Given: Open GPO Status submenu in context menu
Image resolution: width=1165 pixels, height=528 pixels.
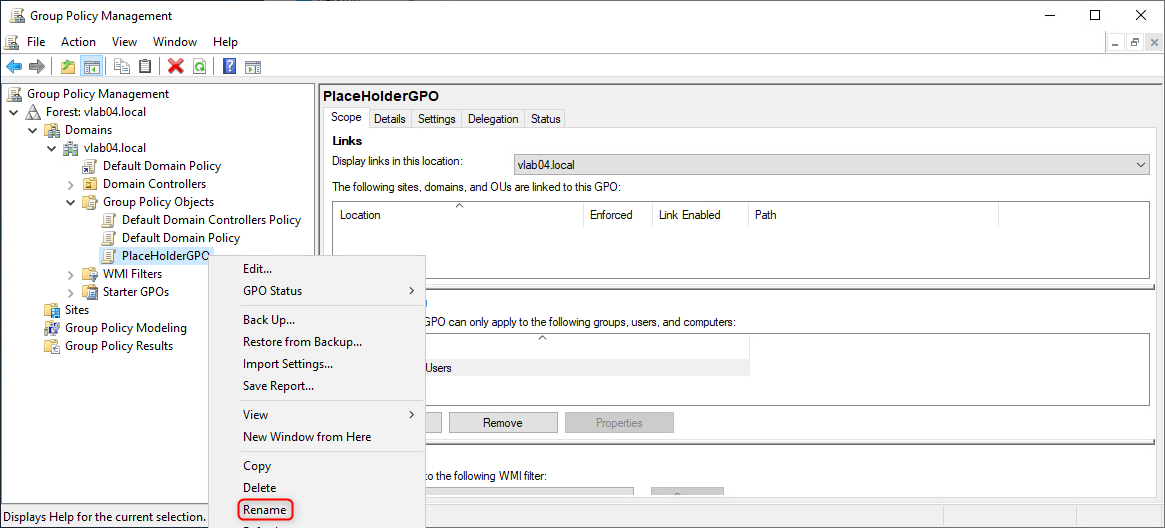Looking at the screenshot, I should pos(272,291).
